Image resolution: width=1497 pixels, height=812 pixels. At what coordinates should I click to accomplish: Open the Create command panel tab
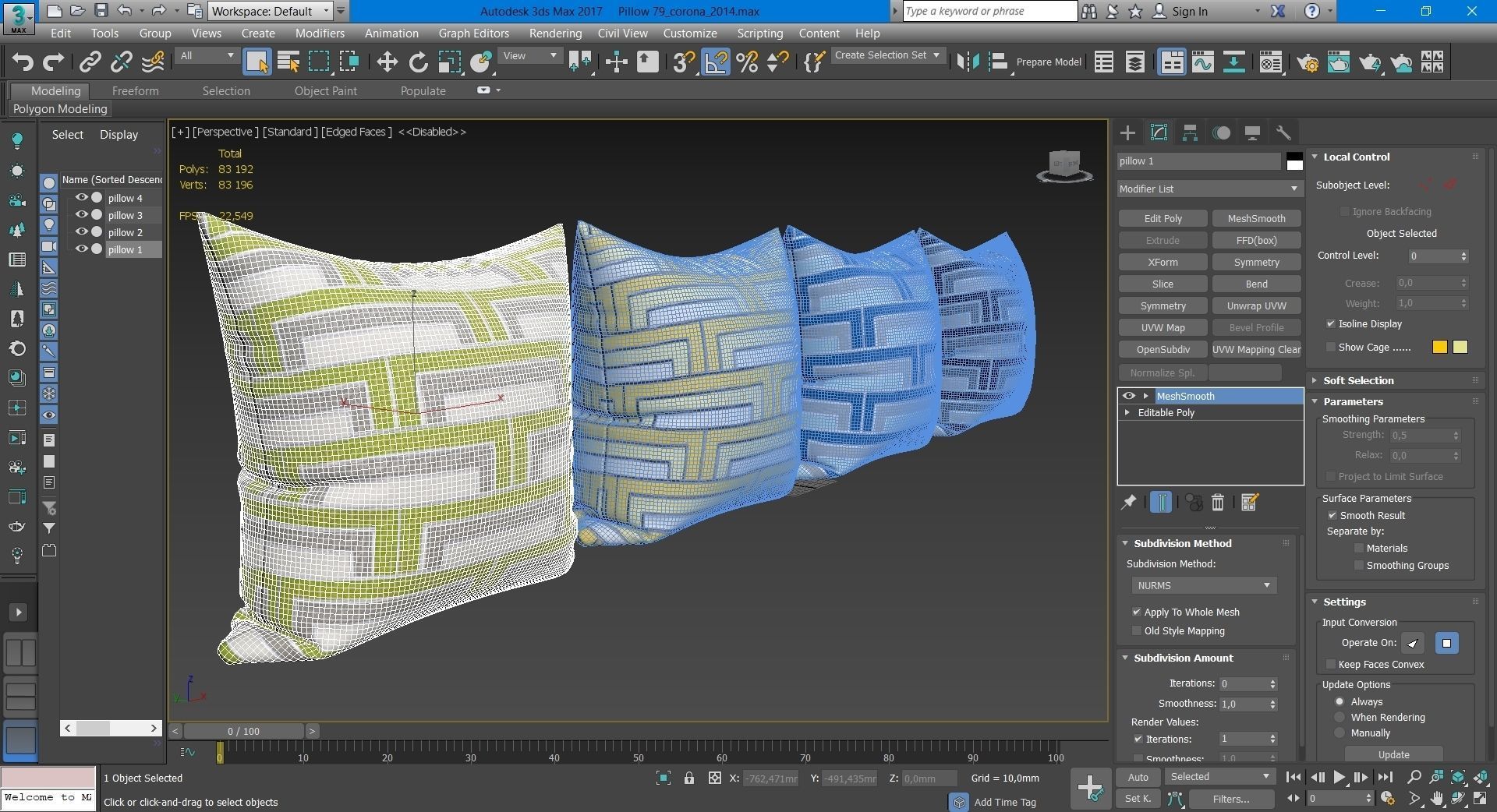[x=1127, y=132]
